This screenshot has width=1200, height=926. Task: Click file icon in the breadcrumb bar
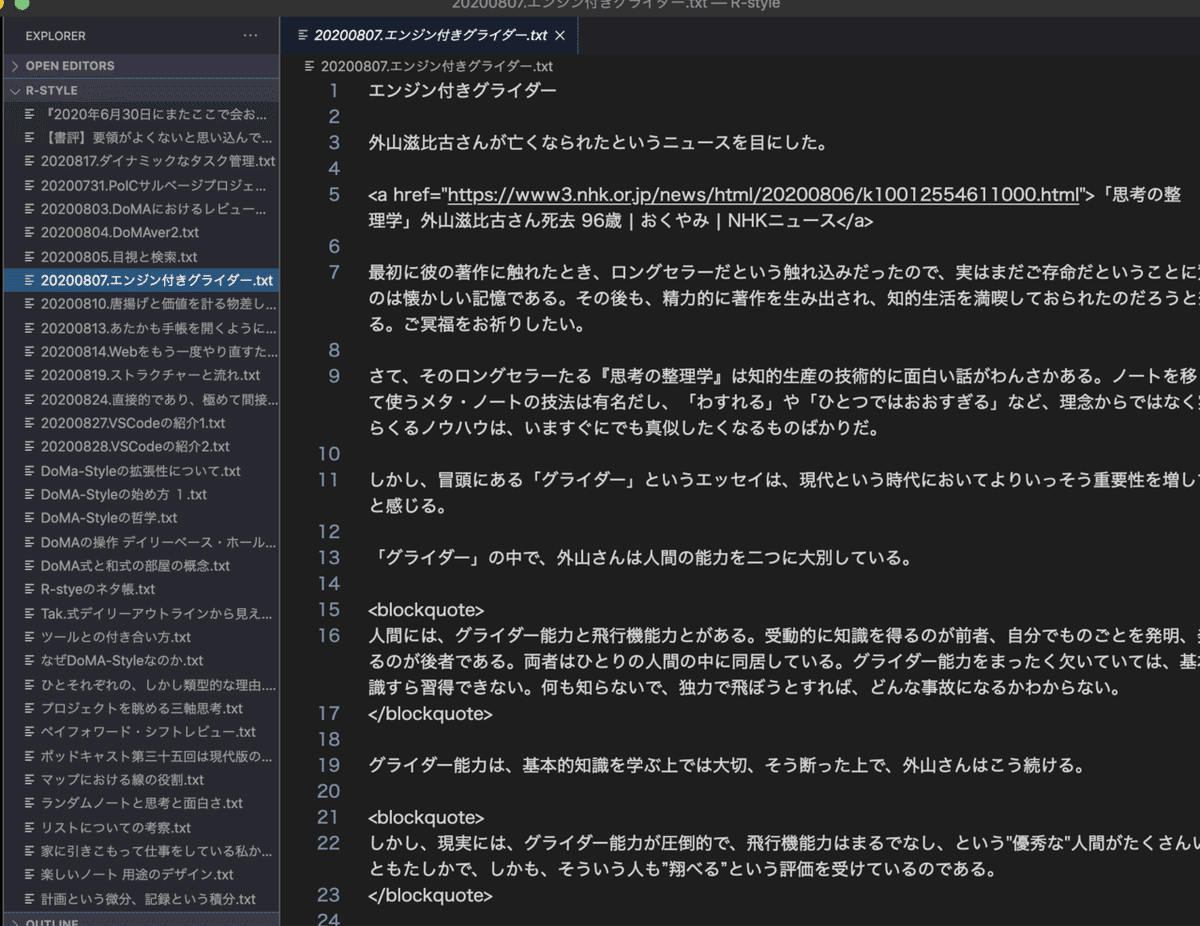(x=310, y=66)
